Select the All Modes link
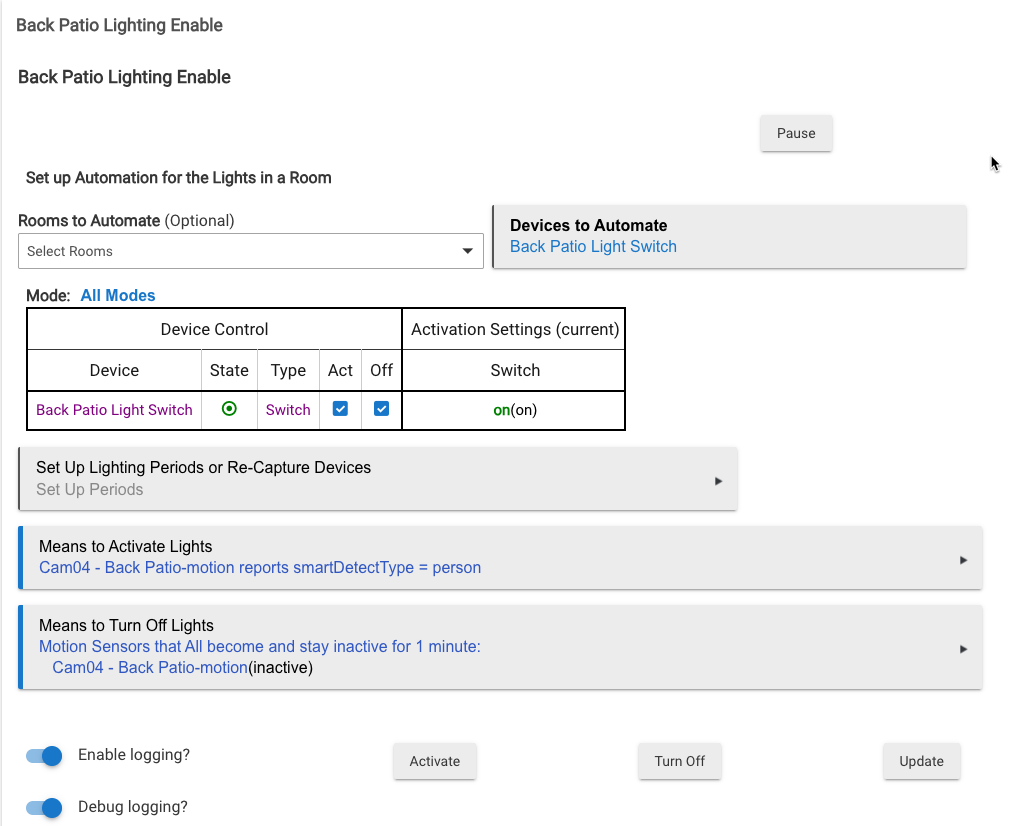Image resolution: width=1014 pixels, height=826 pixels. 118,296
